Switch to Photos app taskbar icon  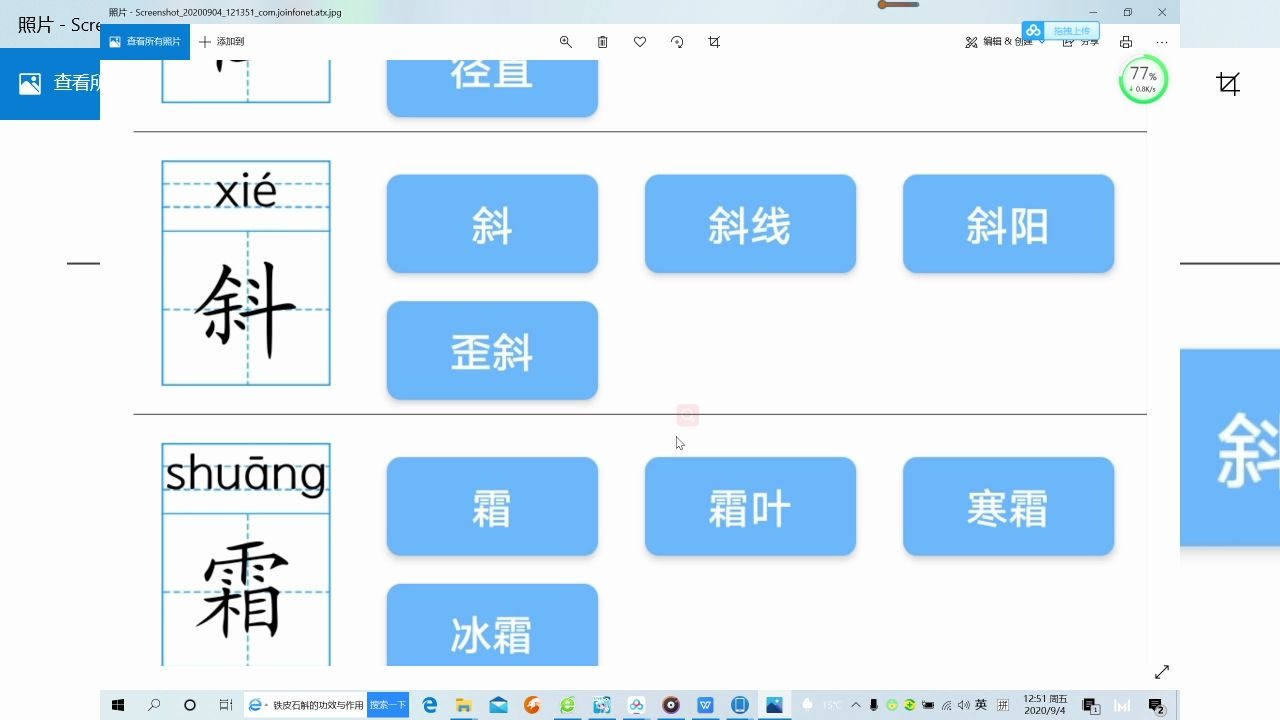(x=774, y=705)
